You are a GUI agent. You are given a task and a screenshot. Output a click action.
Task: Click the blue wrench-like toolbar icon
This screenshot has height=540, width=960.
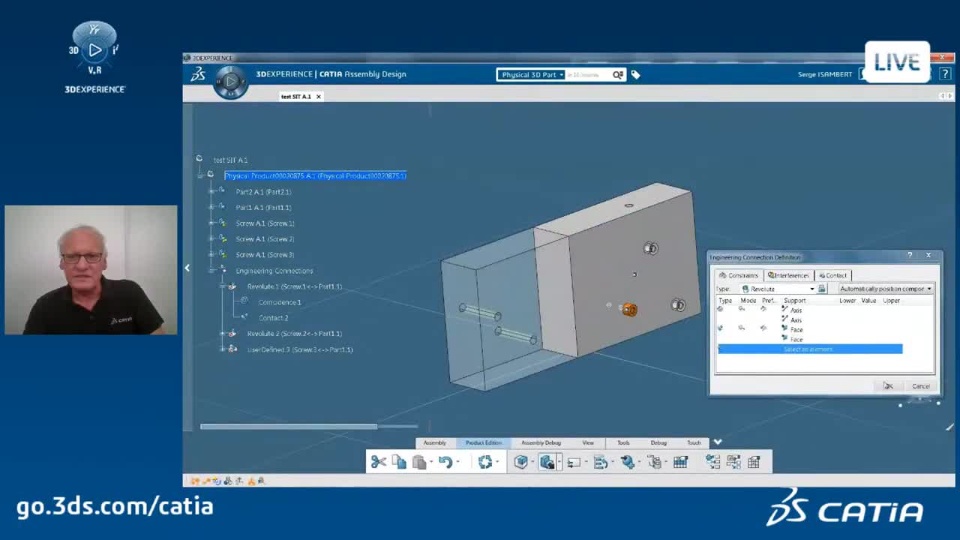[627, 462]
